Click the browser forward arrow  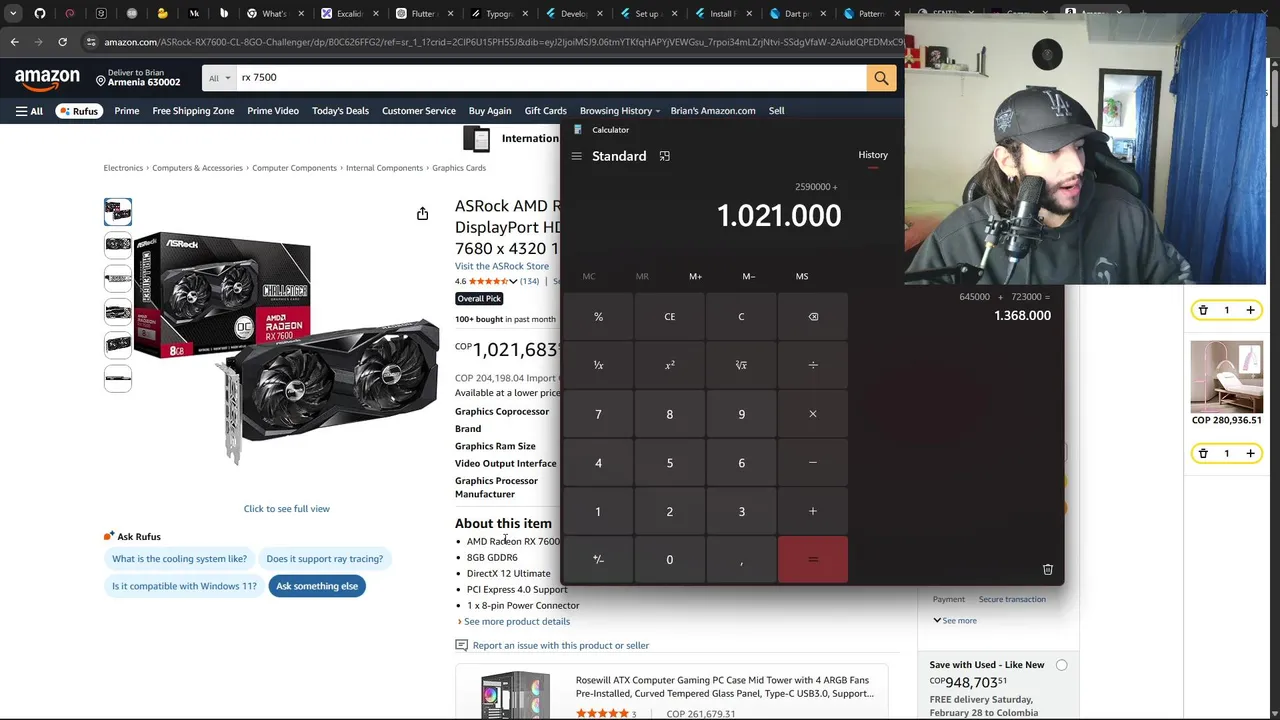point(38,42)
